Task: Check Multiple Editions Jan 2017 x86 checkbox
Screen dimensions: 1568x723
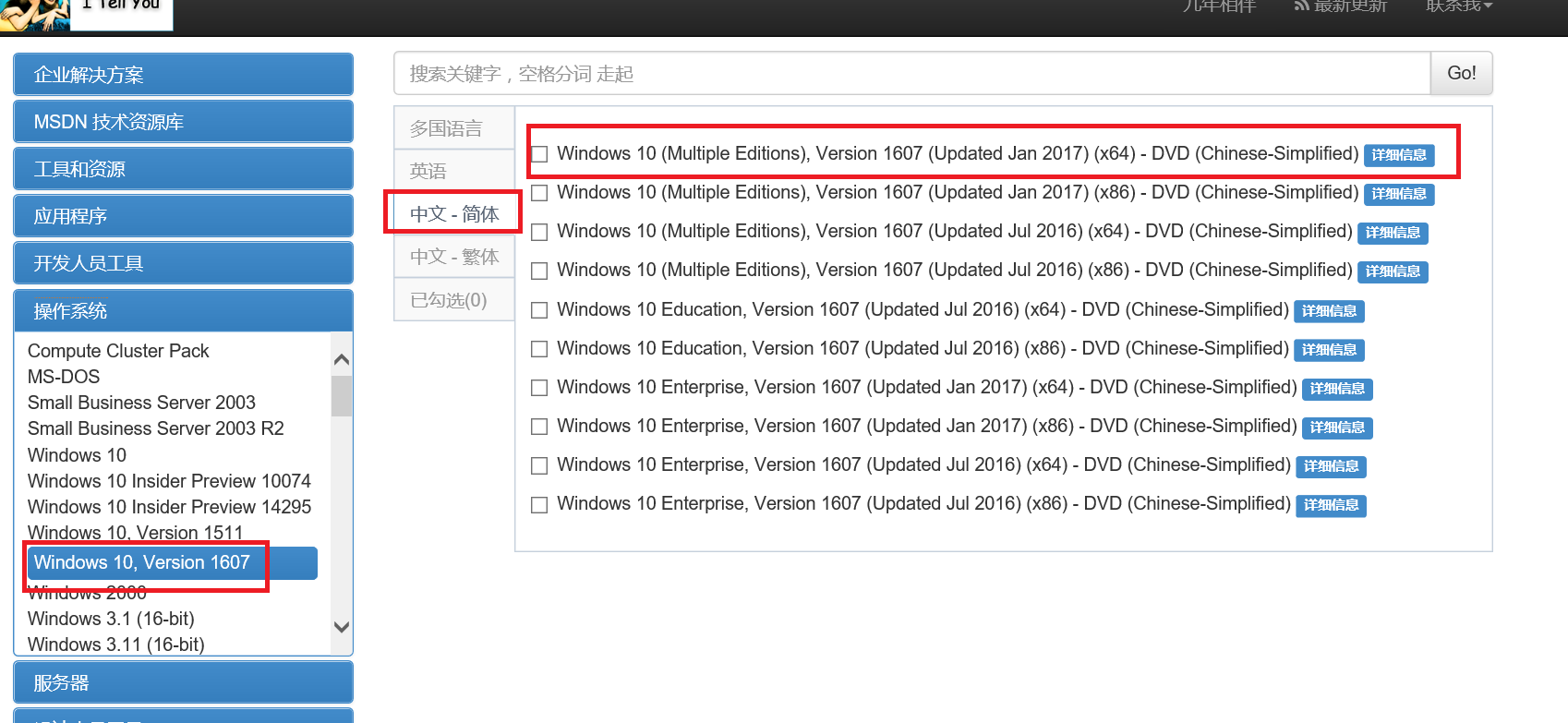Action: click(539, 193)
